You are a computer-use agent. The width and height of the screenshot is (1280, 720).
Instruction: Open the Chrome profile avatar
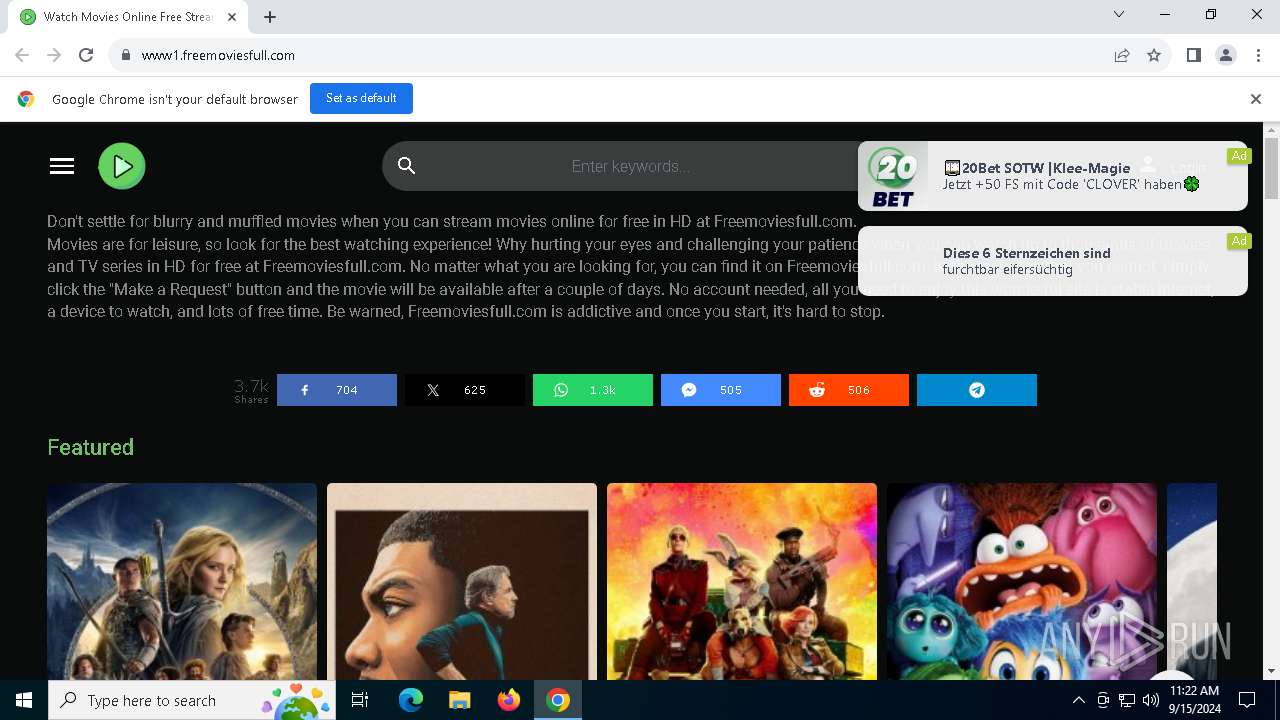point(1226,55)
